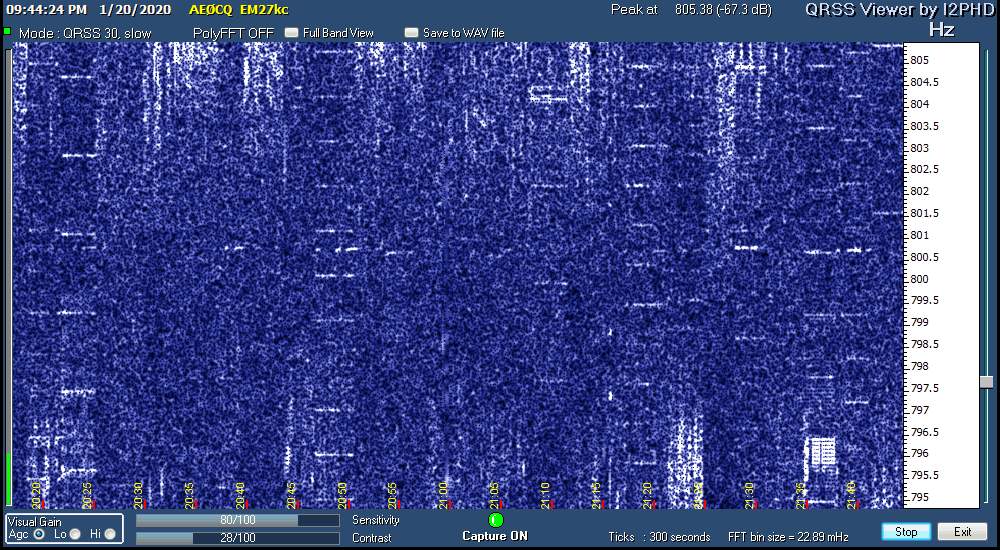Click the 20:30 time marker on waterfall
The height and width of the screenshot is (550, 1000).
click(x=138, y=492)
